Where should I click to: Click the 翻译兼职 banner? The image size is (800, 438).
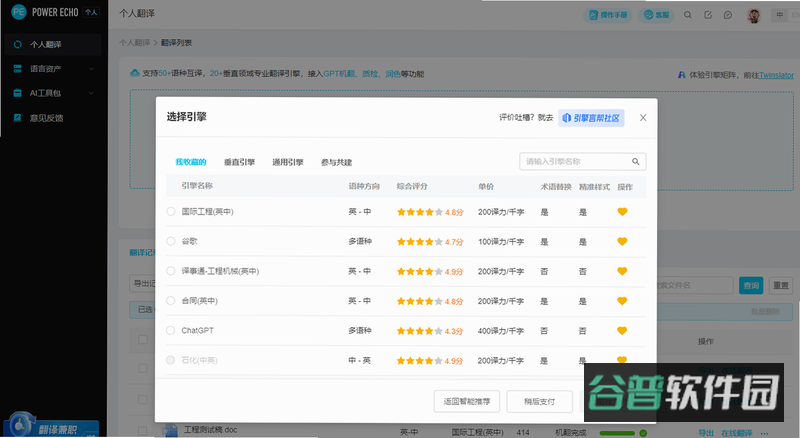click(51, 425)
